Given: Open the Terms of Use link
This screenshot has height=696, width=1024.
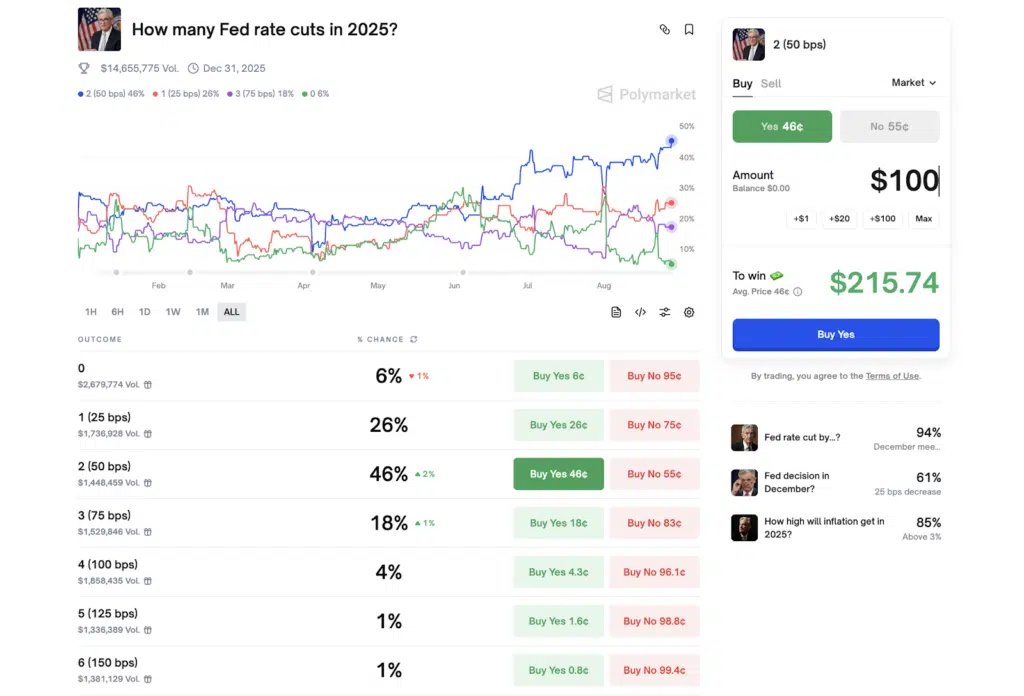Looking at the screenshot, I should pos(892,376).
